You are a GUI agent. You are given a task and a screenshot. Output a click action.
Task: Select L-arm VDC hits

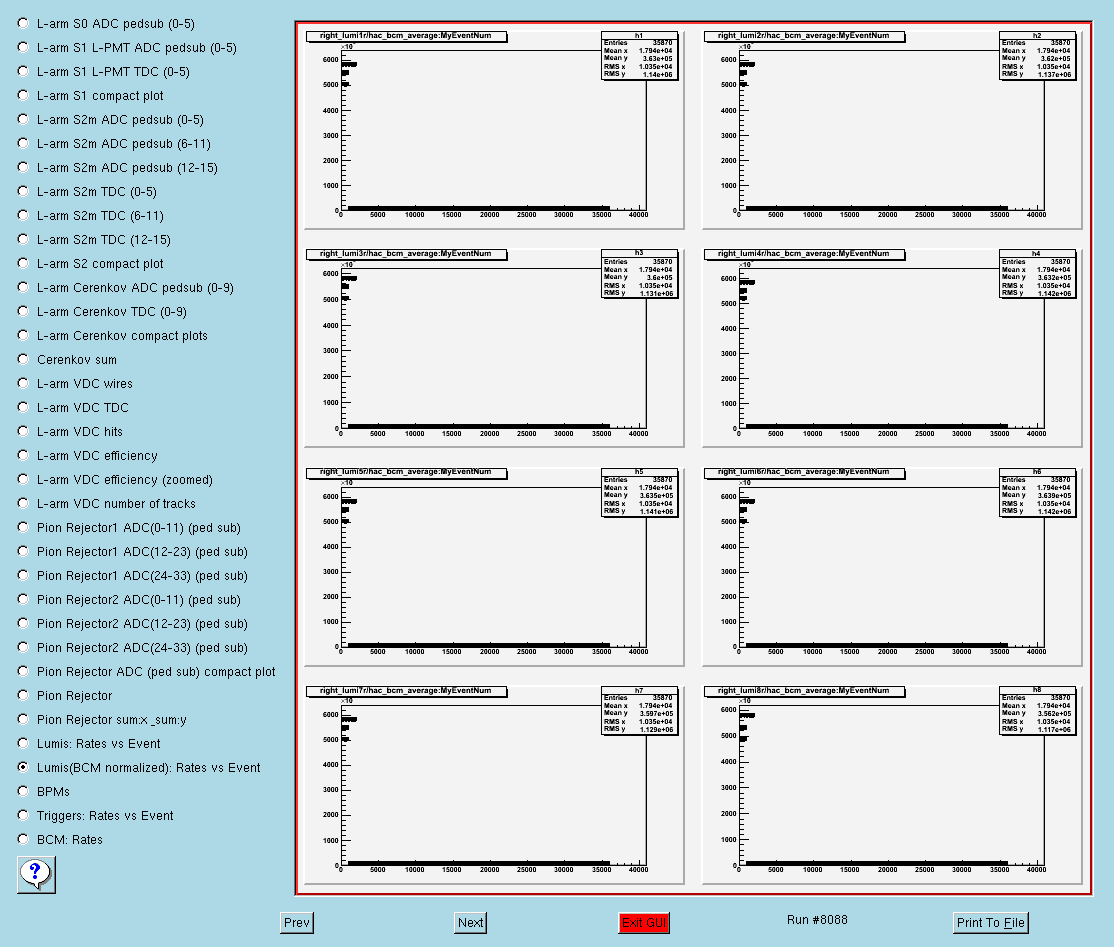(23, 431)
